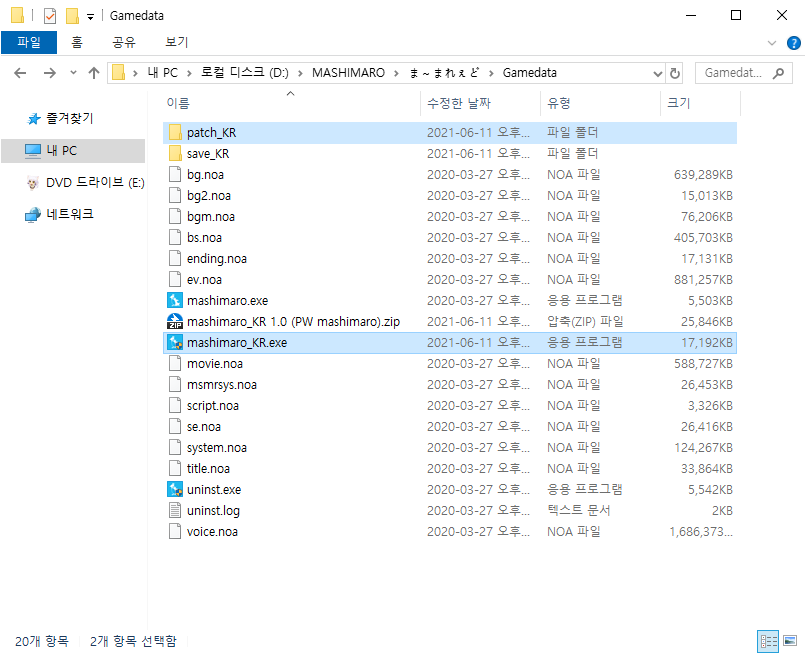Open the quick access toolbar customize dropdown
Screen dimensions: 806x654
(90, 17)
